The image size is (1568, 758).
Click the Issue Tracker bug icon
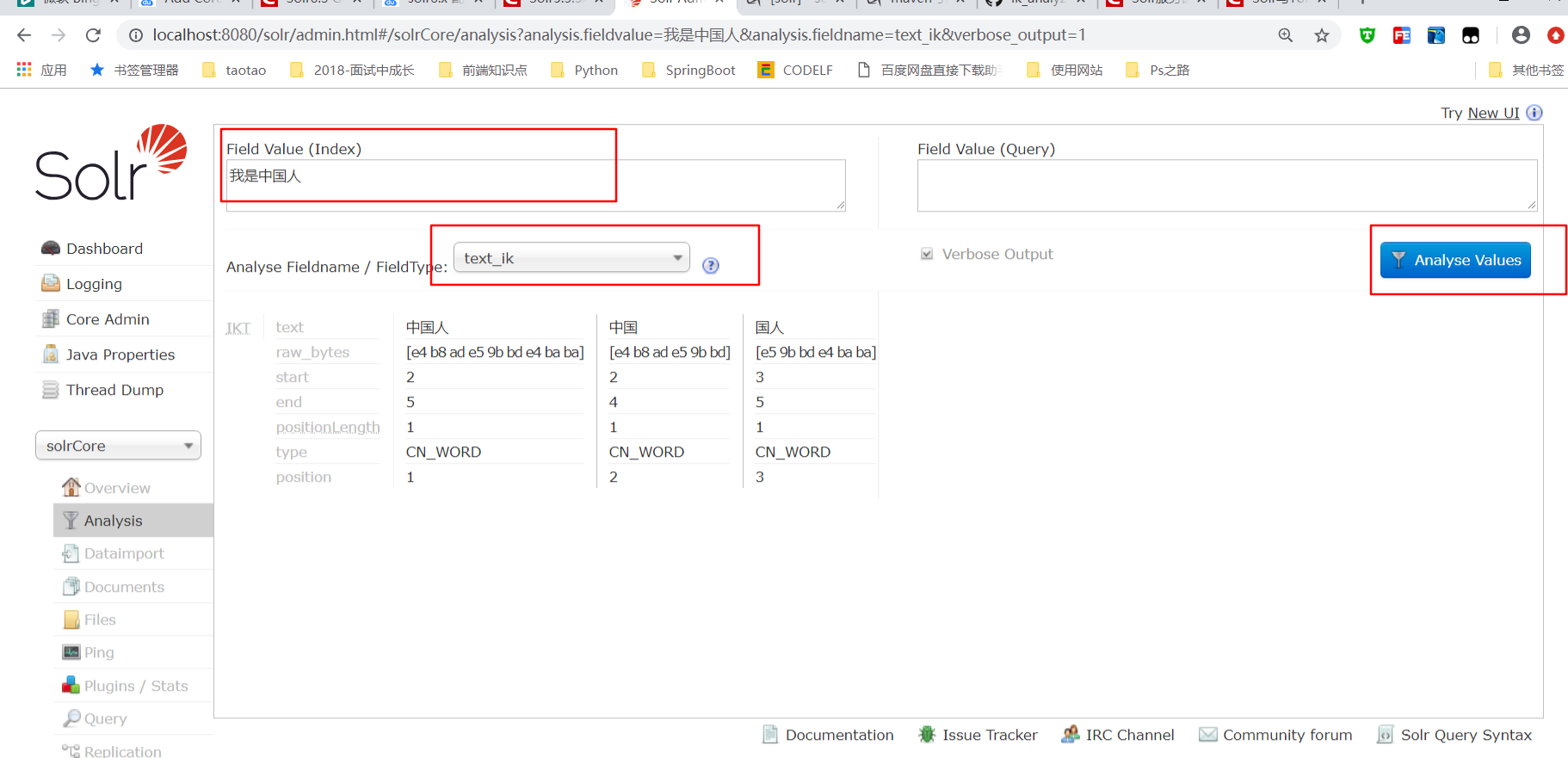927,734
